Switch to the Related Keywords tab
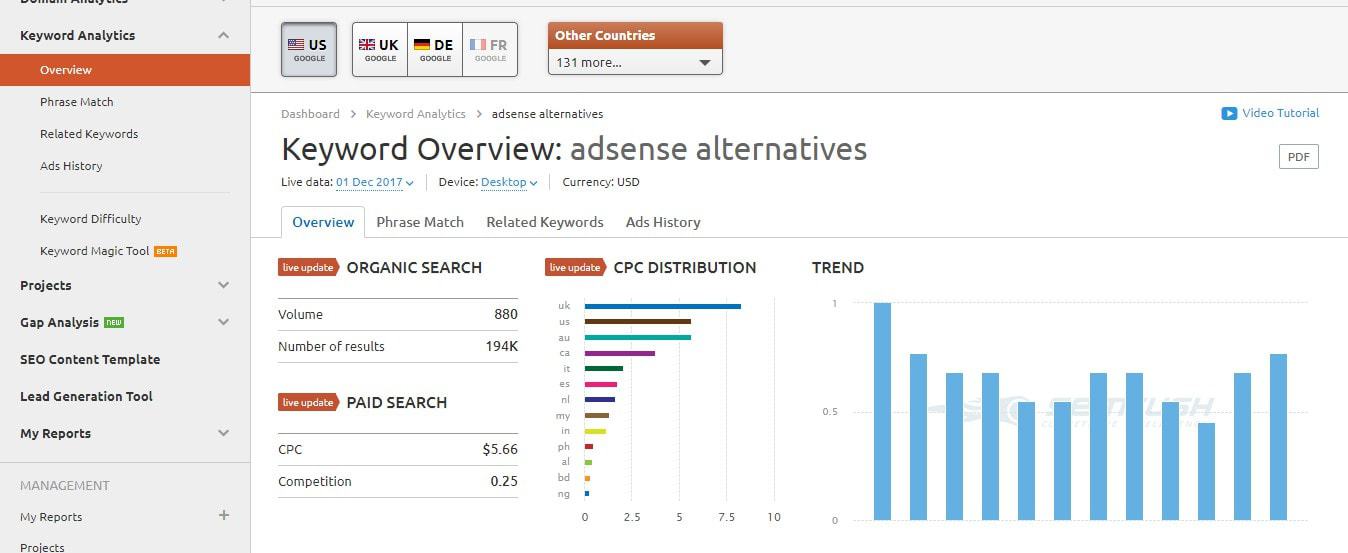Image resolution: width=1348 pixels, height=553 pixels. 545,222
